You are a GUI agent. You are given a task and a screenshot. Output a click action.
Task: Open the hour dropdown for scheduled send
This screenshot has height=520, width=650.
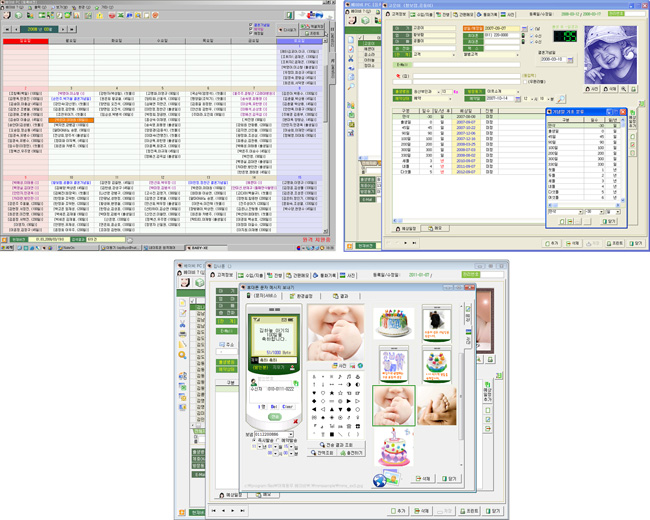(x=276, y=454)
